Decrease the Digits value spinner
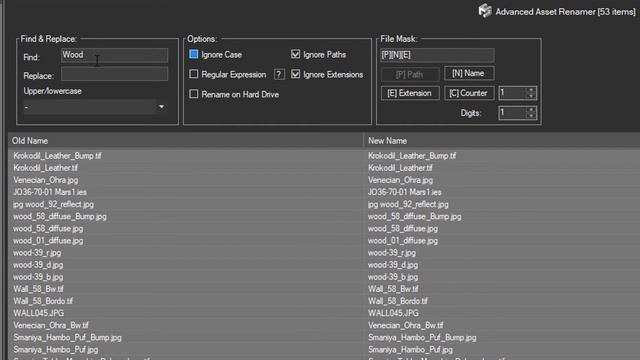Screen dimensions: 640x360 (531, 116)
